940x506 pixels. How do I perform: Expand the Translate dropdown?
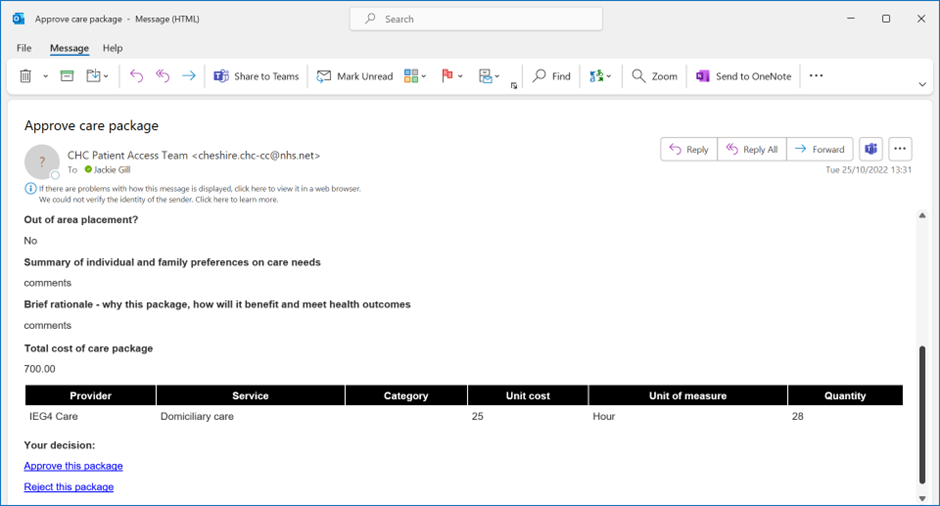tap(600, 76)
